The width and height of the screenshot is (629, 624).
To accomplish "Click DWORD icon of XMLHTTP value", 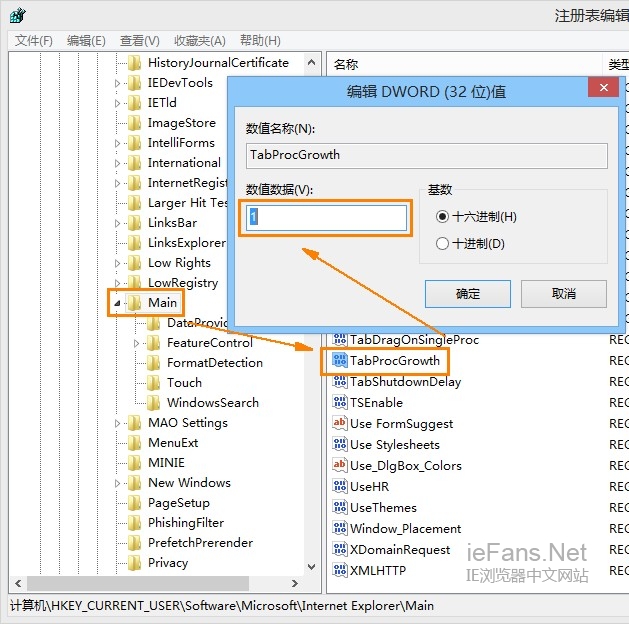I will point(339,570).
